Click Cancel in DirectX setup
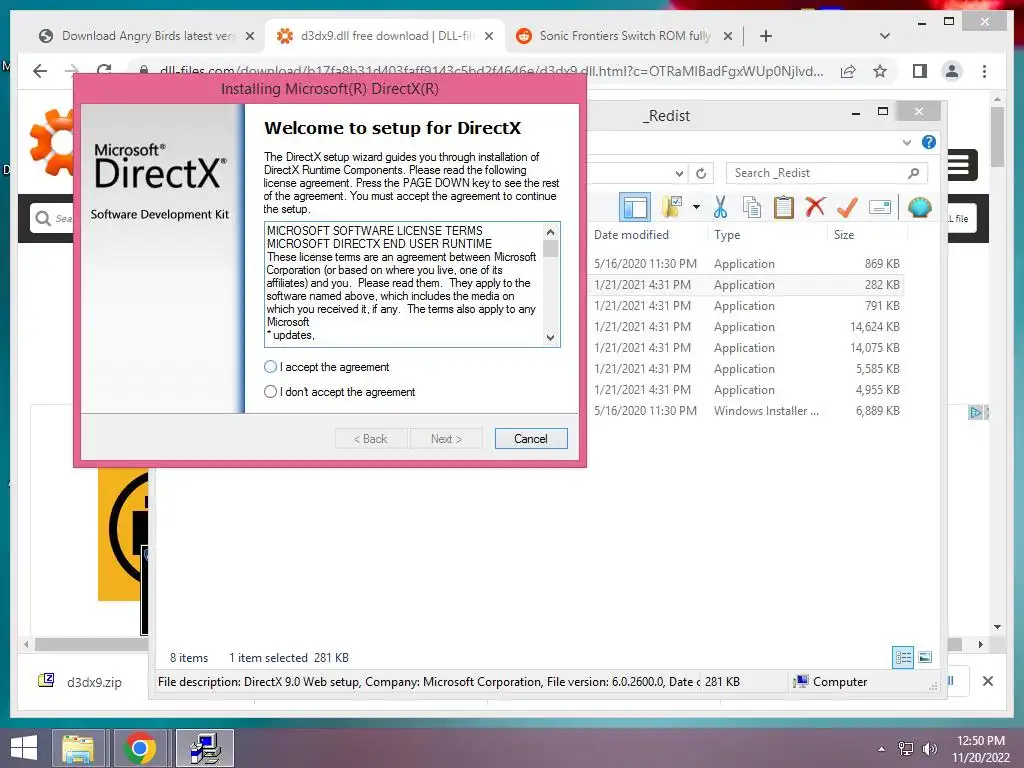1024x768 pixels. [531, 439]
